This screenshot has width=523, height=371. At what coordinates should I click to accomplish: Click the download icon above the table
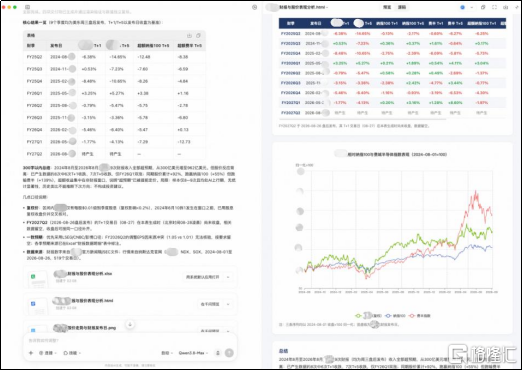pyautogui.click(x=189, y=35)
